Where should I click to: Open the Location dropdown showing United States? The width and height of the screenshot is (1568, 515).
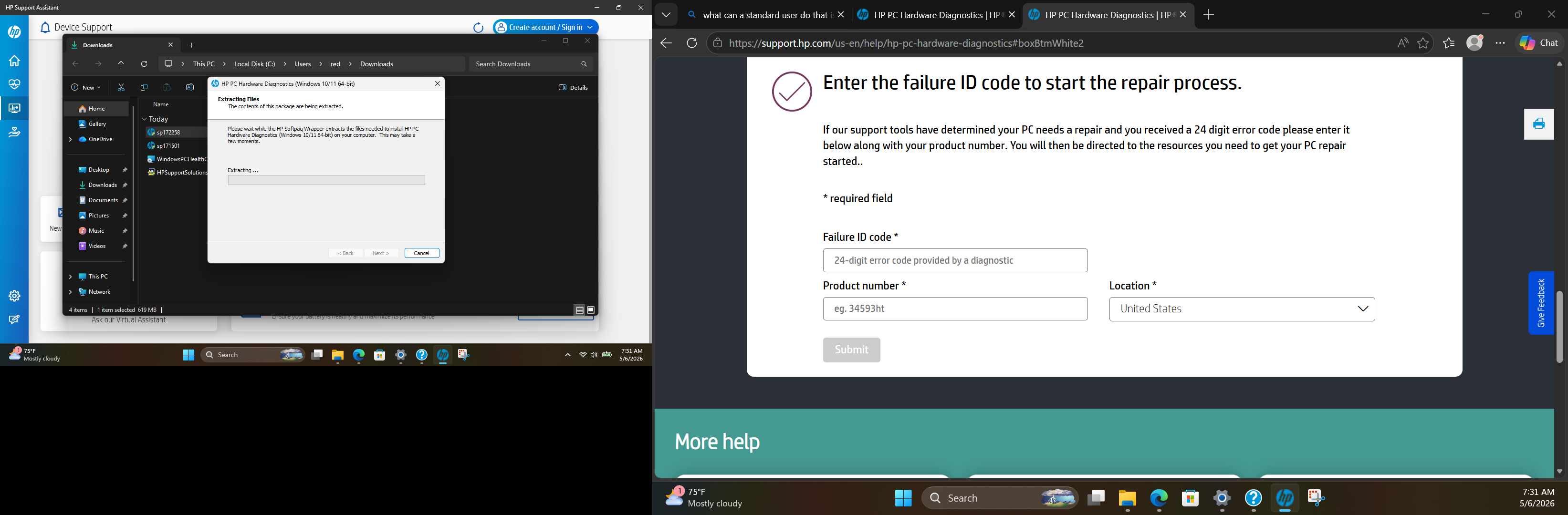(1242, 309)
